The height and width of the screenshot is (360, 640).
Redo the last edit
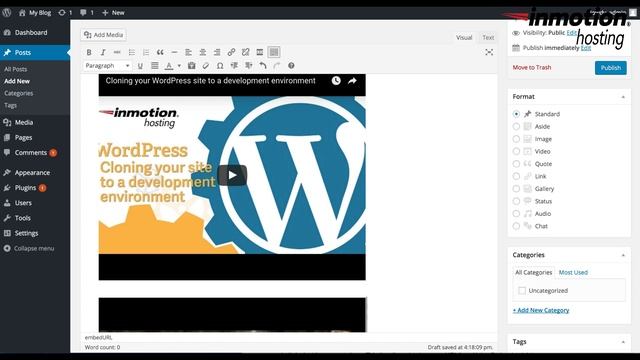[x=277, y=66]
